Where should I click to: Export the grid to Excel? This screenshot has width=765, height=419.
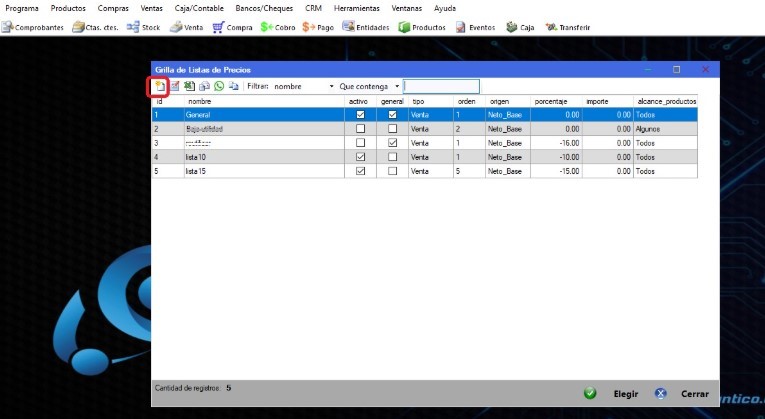click(189, 86)
